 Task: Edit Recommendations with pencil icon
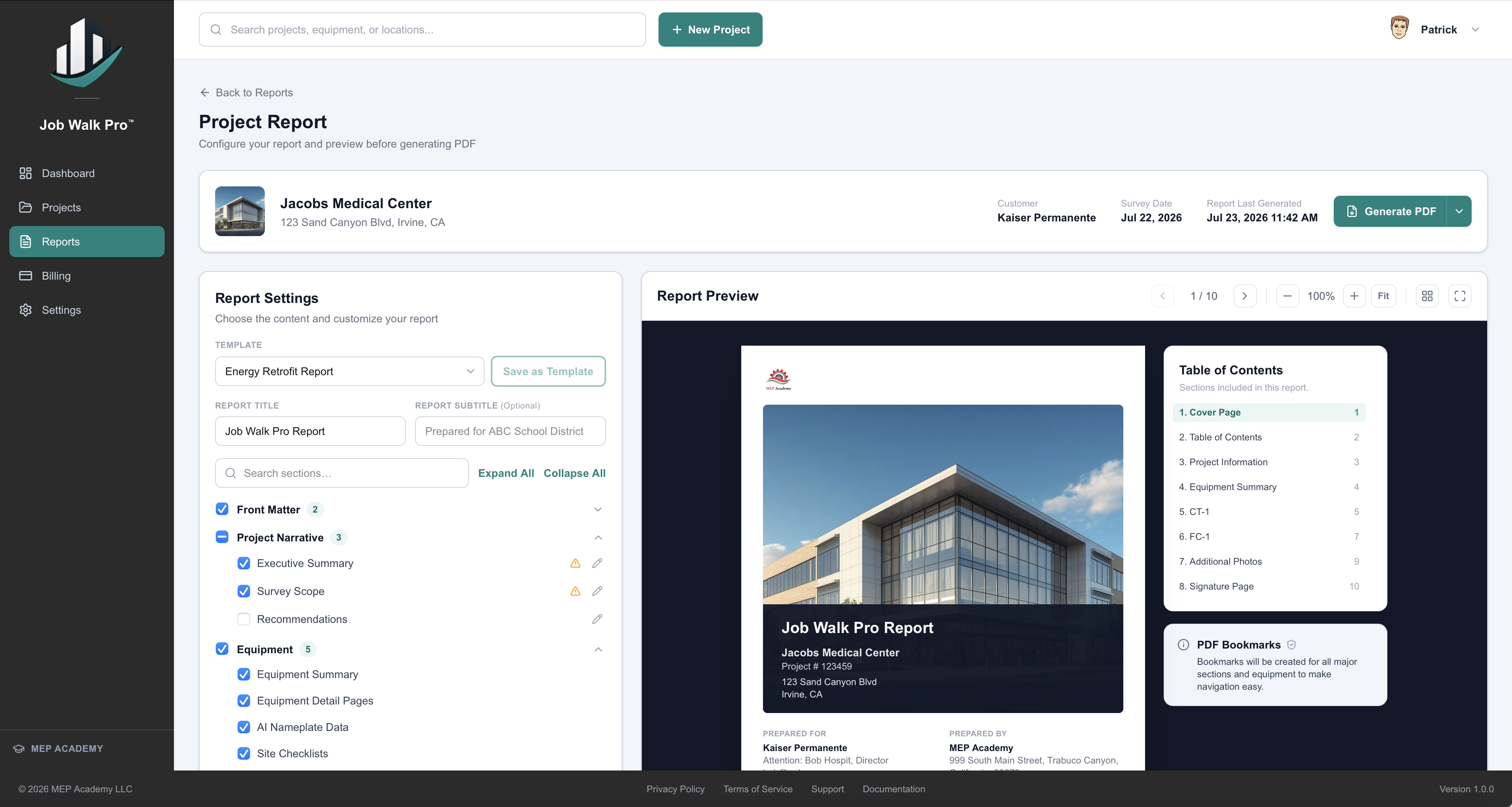pyautogui.click(x=597, y=619)
